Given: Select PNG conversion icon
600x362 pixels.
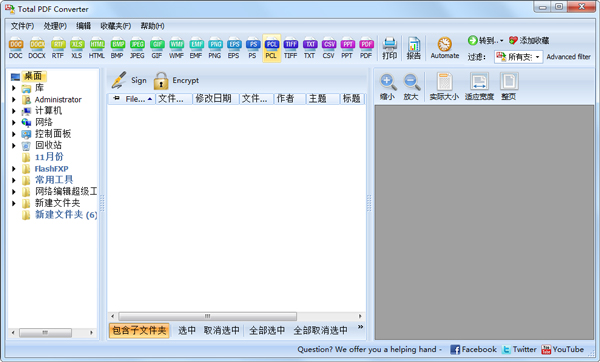Looking at the screenshot, I should (215, 49).
